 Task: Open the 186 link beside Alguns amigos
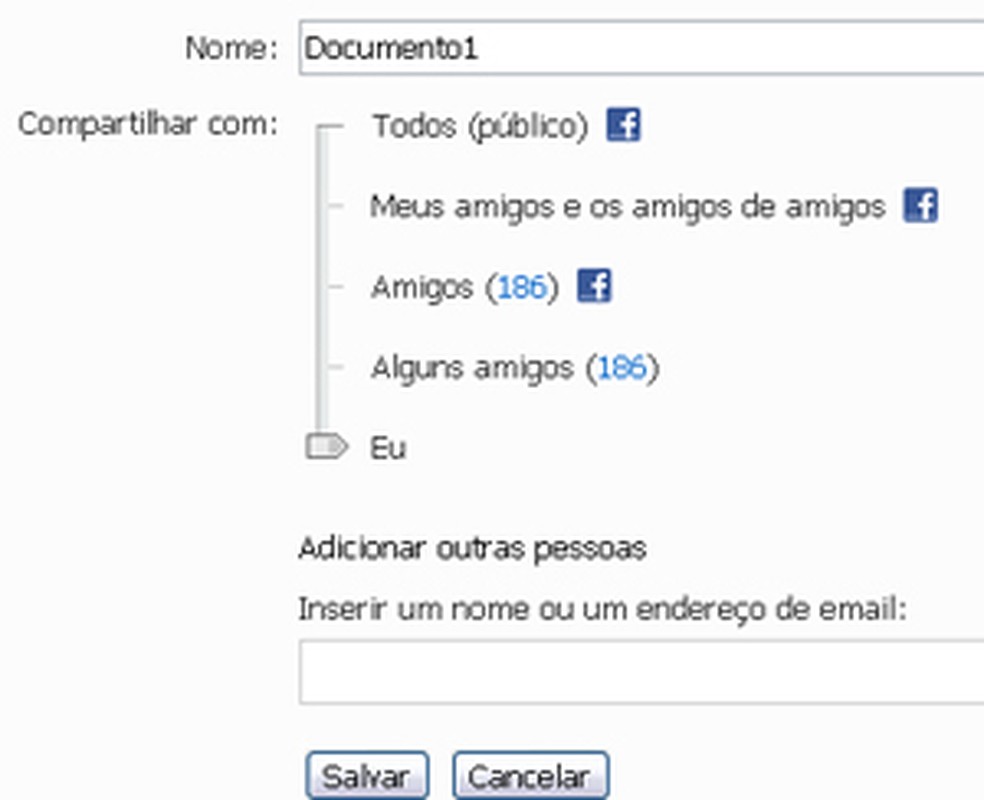(x=622, y=368)
